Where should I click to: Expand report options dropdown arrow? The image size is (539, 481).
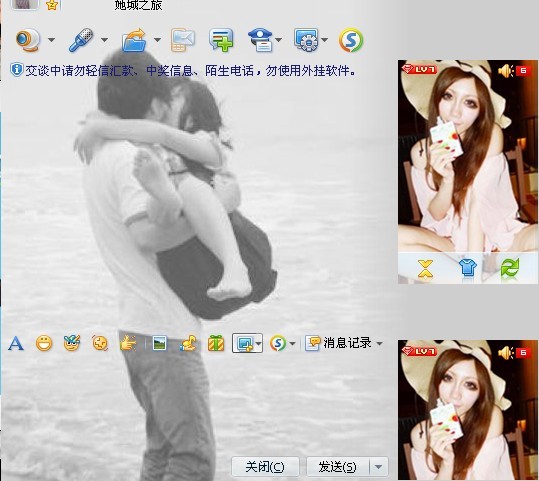[278, 40]
